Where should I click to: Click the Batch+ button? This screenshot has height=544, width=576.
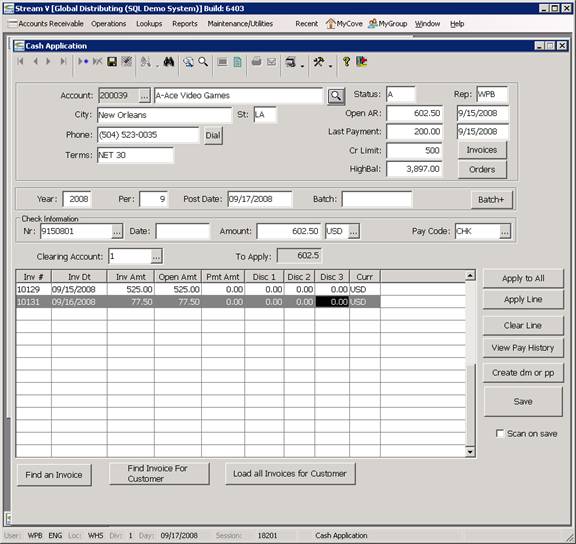[492, 200]
